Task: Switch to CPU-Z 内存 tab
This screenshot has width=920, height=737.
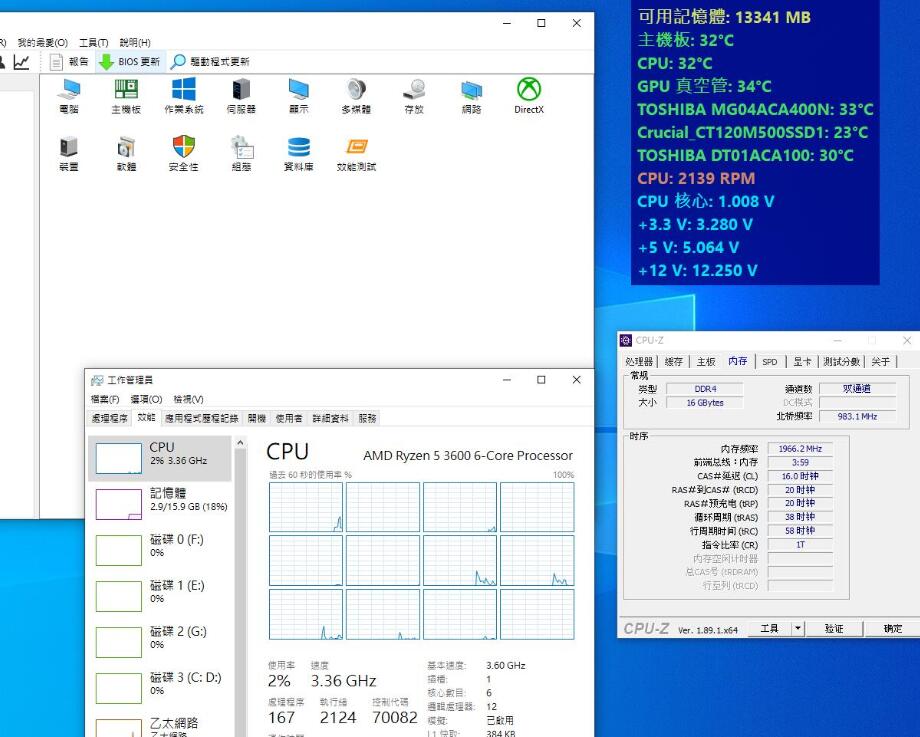Action: click(738, 361)
